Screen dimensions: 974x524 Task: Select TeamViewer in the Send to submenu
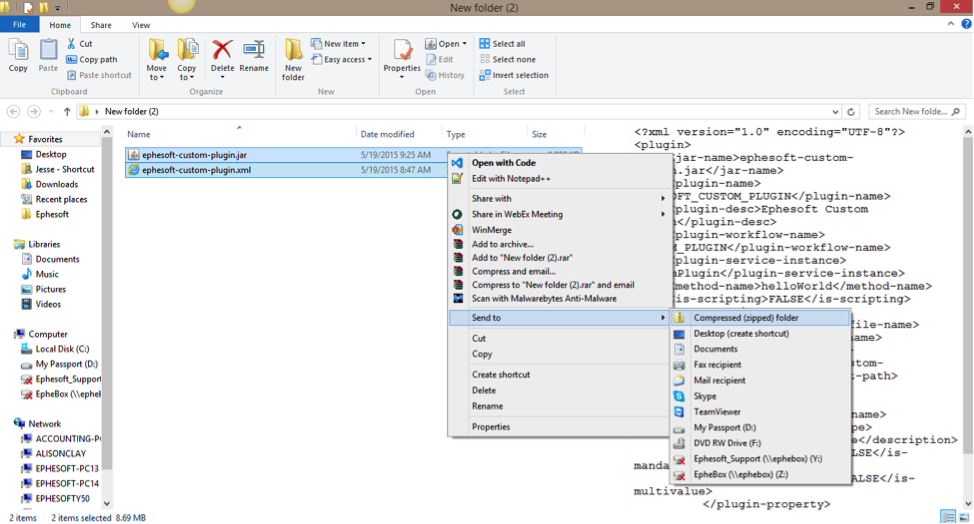click(717, 412)
